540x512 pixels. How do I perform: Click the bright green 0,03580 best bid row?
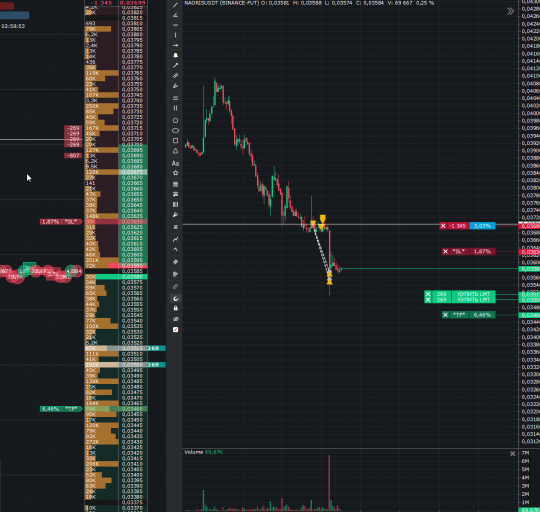click(116, 277)
